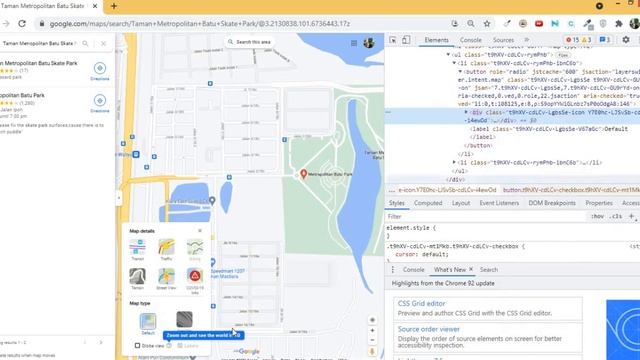Open the Google account avatar on the map
The image size is (640, 360).
(x=369, y=43)
